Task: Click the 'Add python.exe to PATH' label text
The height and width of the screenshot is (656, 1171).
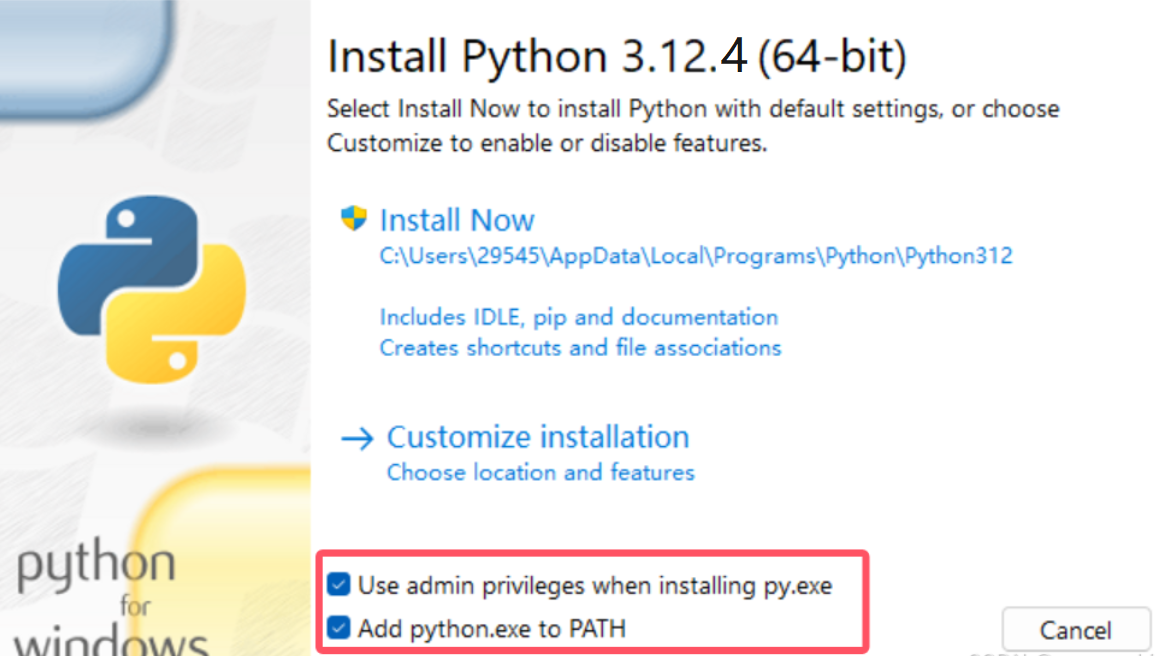Action: tap(491, 629)
